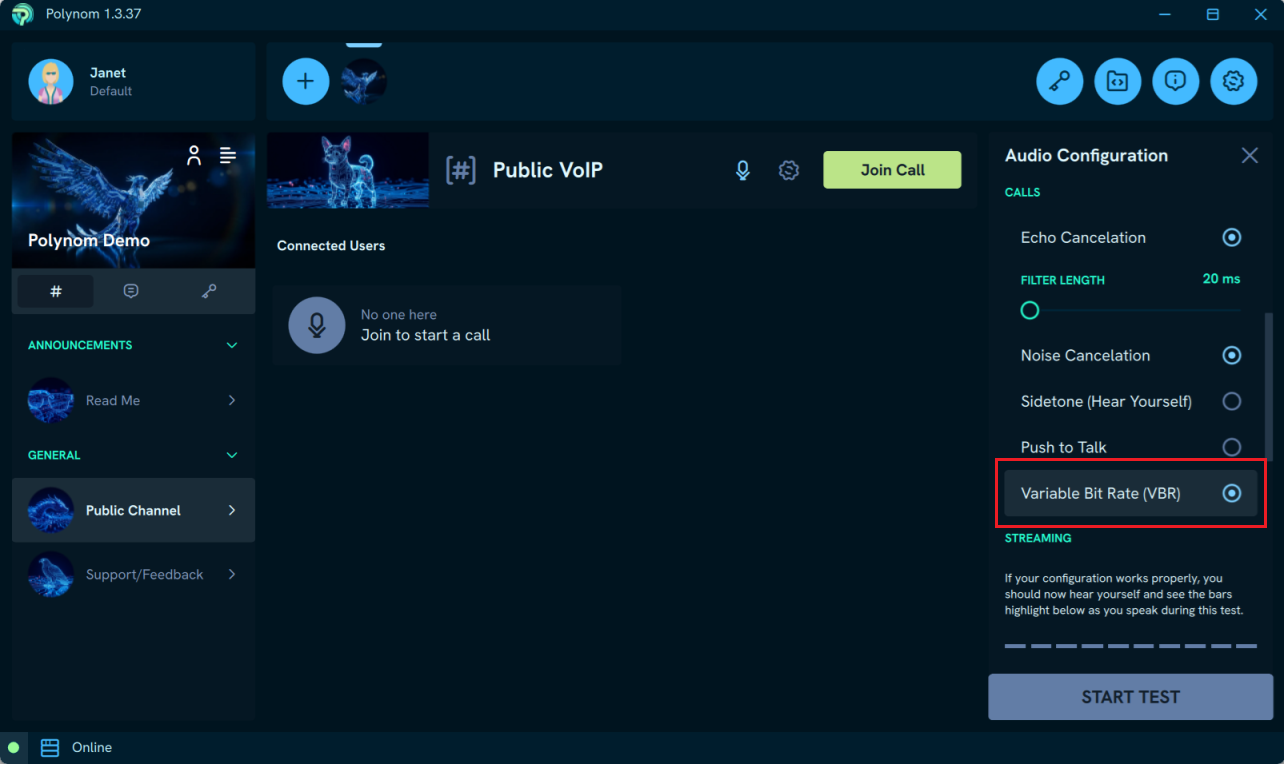Toggle Noise Cancelation off

(x=1232, y=355)
